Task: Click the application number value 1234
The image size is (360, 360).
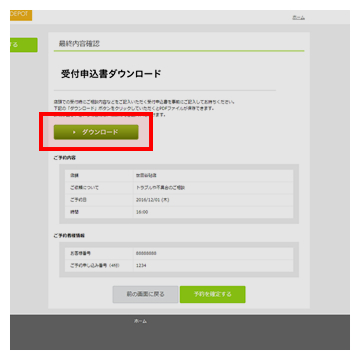Action: point(141,266)
